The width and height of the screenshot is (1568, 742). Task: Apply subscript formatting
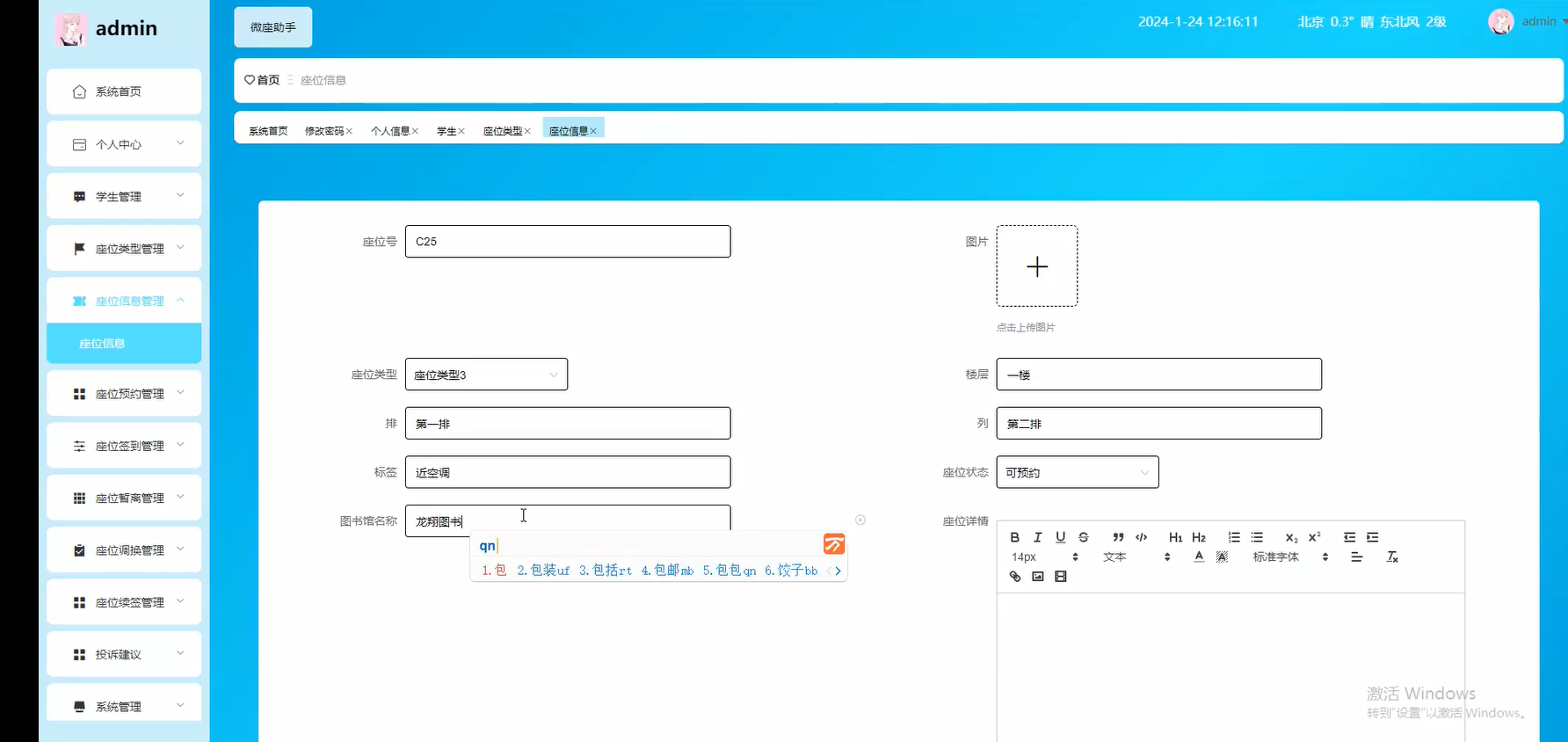(x=1291, y=537)
